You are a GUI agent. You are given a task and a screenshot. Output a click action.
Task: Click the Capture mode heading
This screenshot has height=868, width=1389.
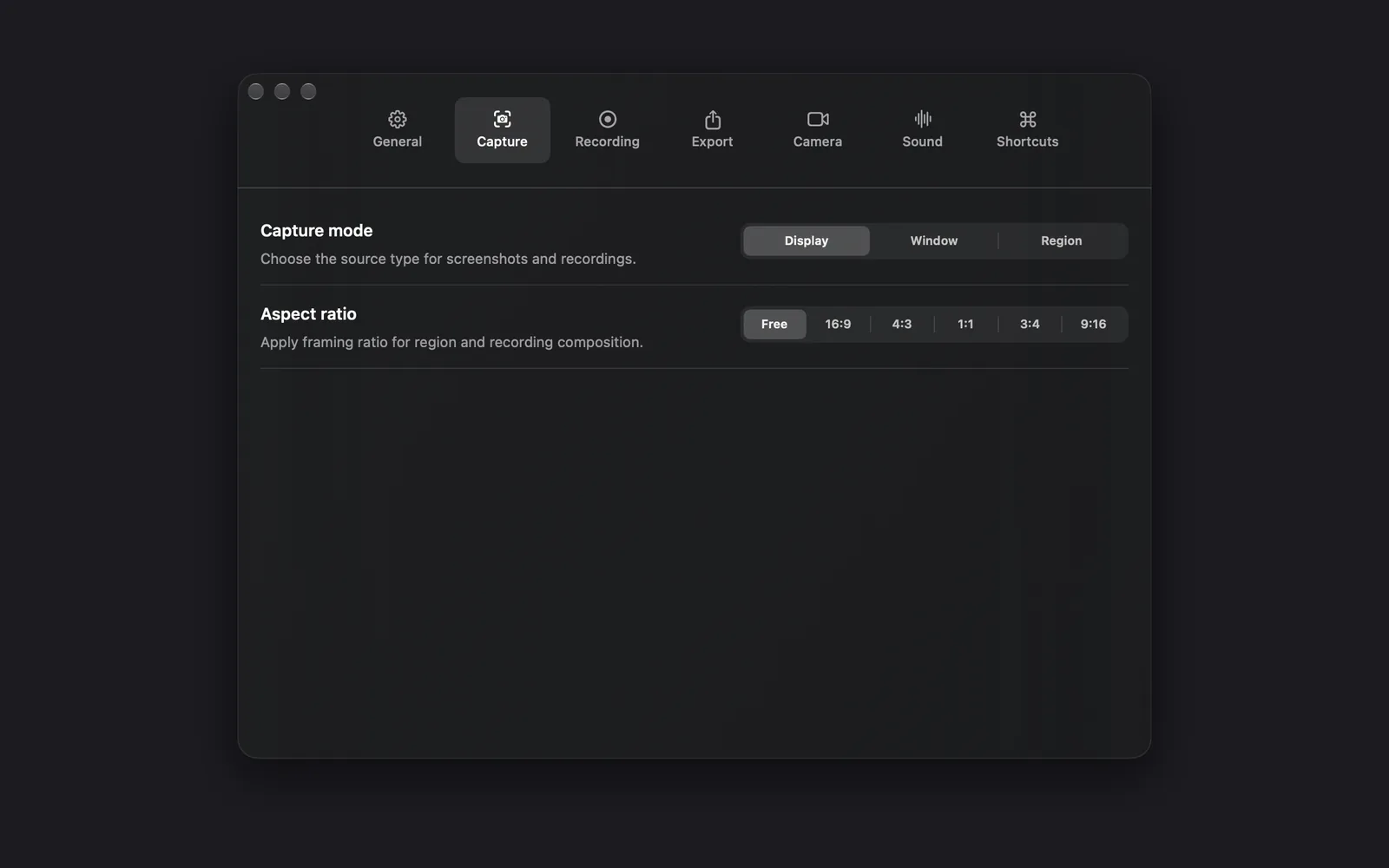click(x=316, y=230)
